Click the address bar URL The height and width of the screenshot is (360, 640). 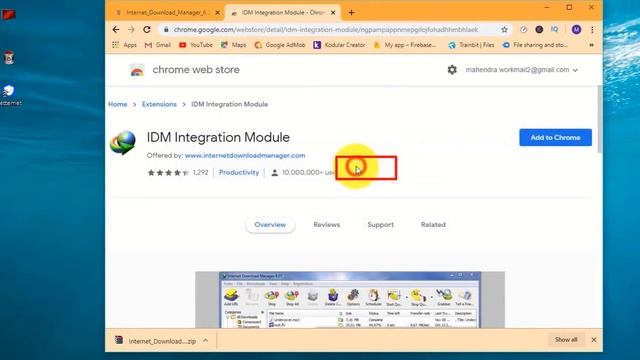[x=325, y=29]
